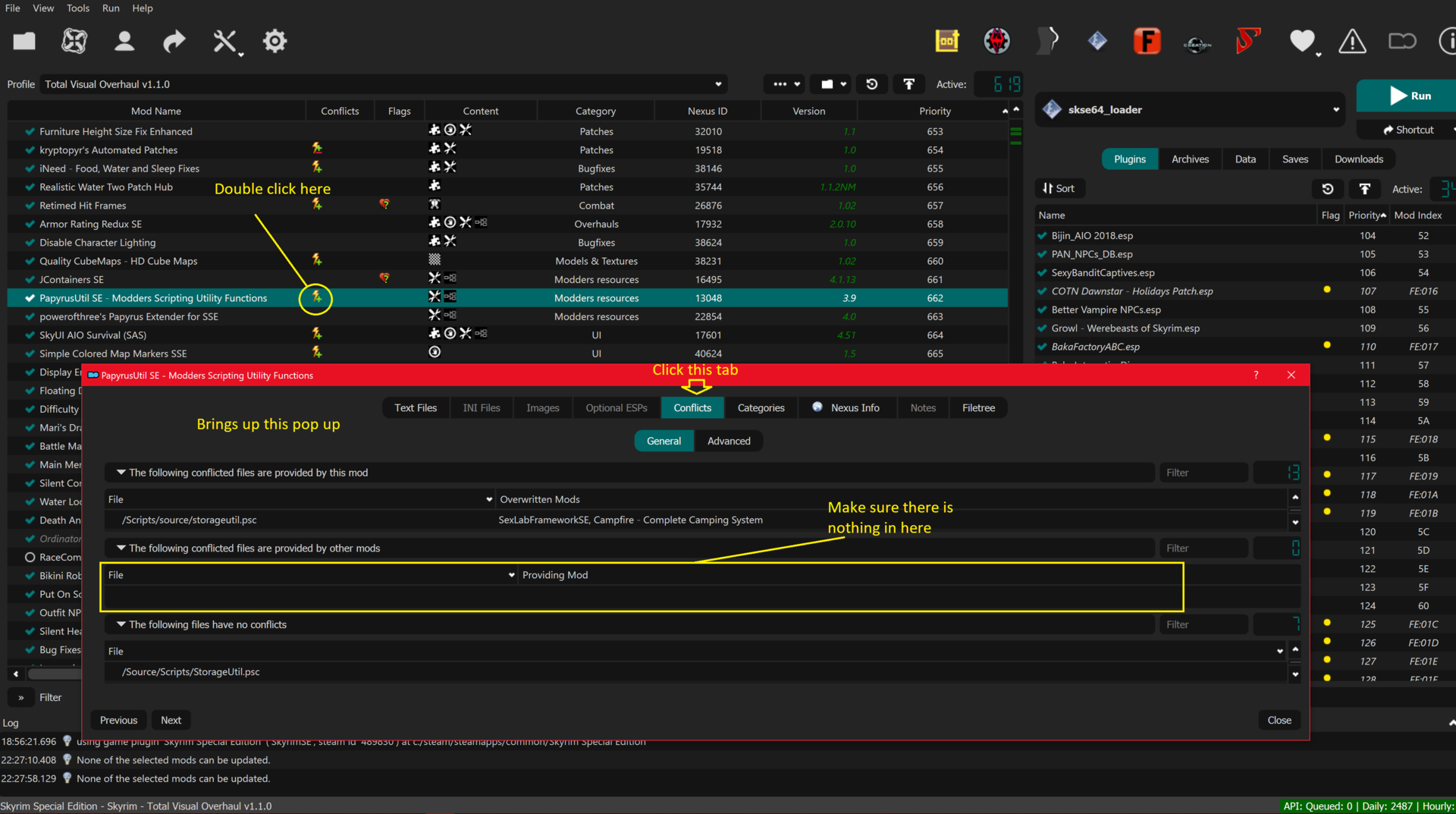Click the red Skyrim-logo gear shortcut icon
The height and width of the screenshot is (814, 1456).
pyautogui.click(x=997, y=41)
